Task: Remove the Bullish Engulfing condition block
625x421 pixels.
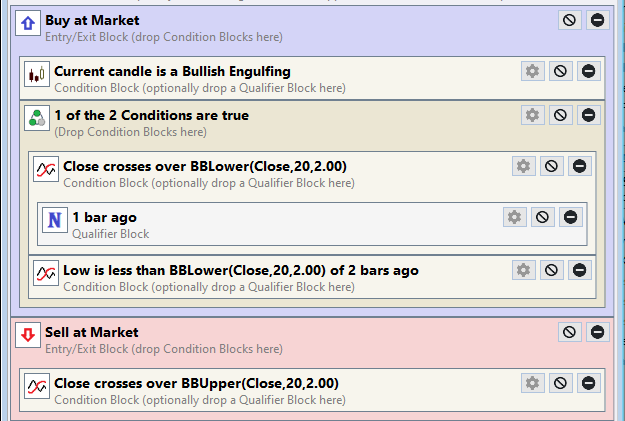Action: [588, 71]
